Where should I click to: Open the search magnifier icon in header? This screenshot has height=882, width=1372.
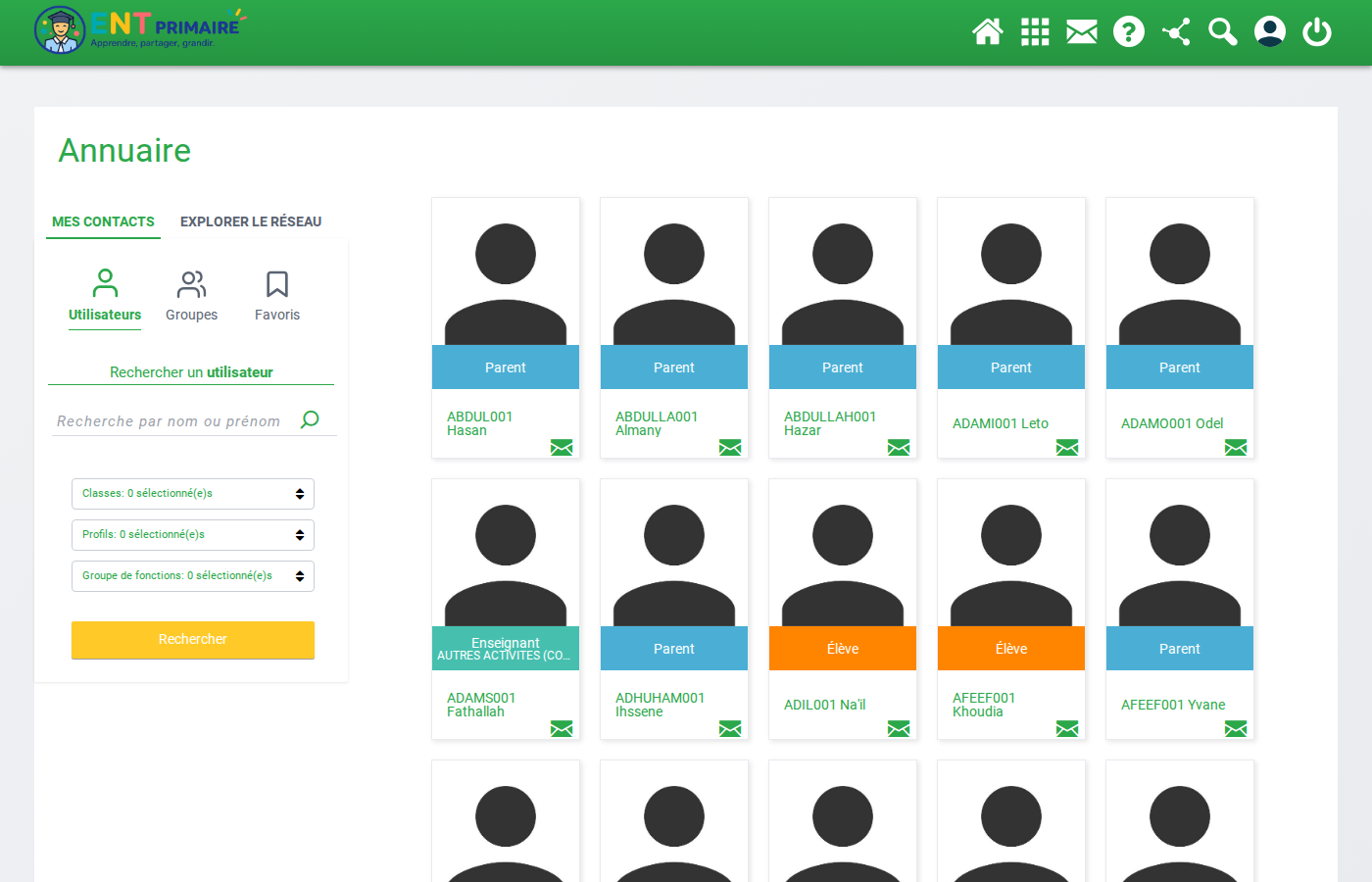(1223, 32)
